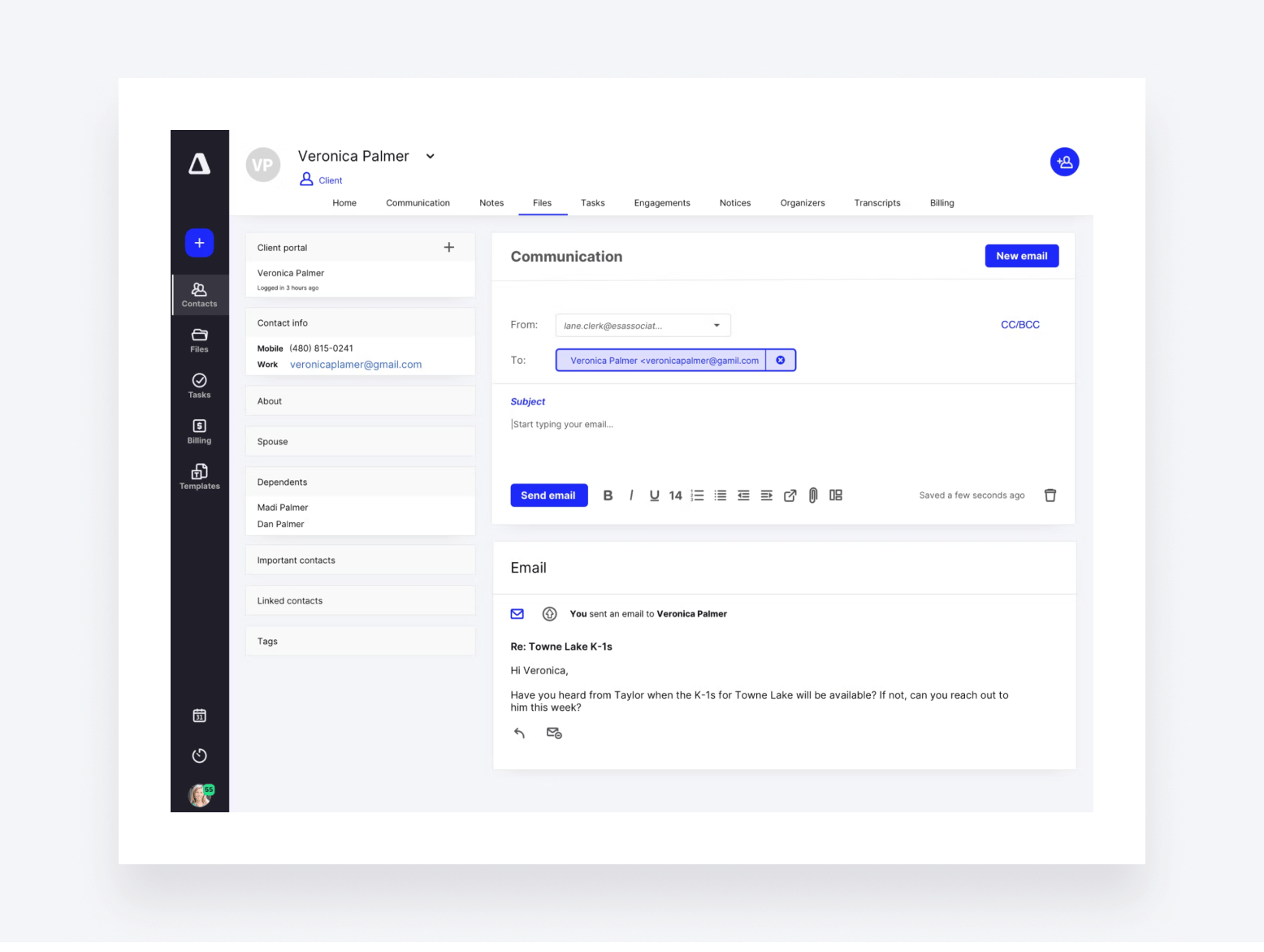
Task: Click the app logo in the sidebar
Action: (199, 164)
